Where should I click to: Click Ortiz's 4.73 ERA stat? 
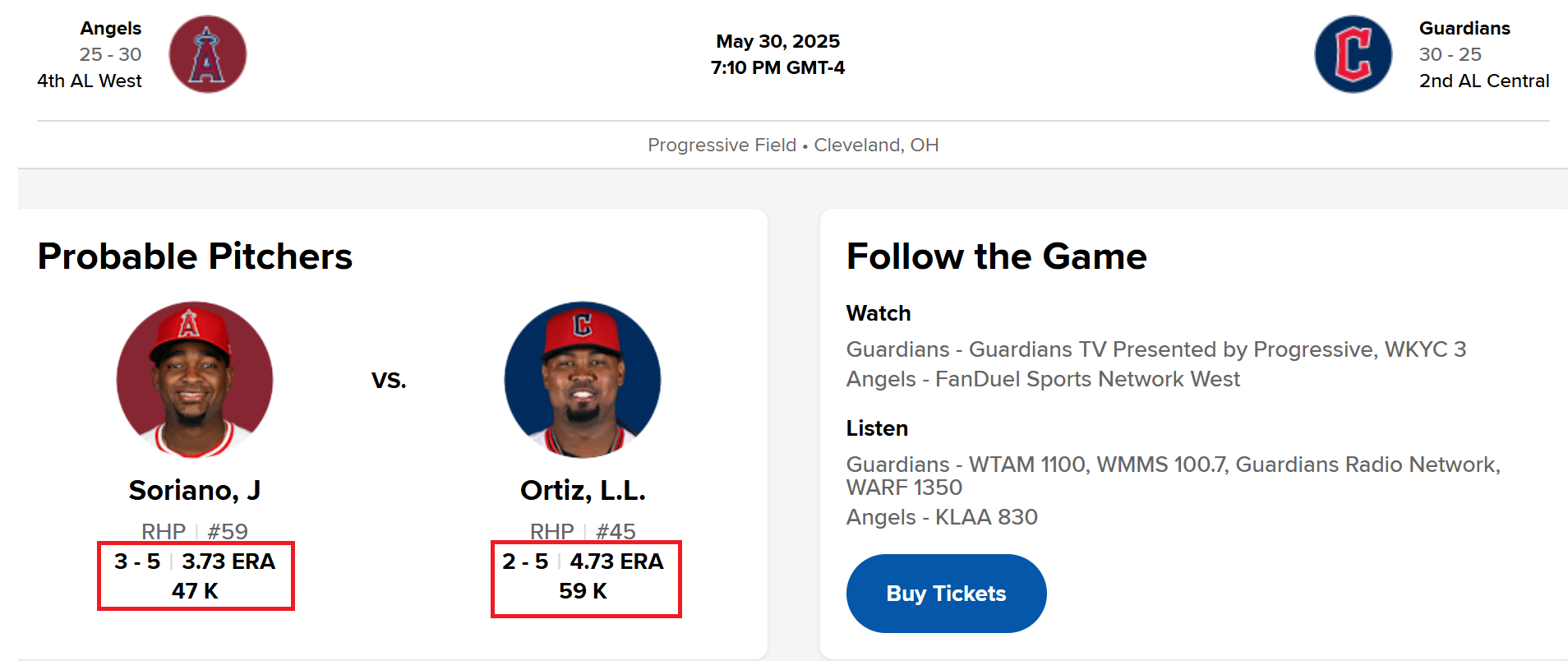(x=616, y=562)
